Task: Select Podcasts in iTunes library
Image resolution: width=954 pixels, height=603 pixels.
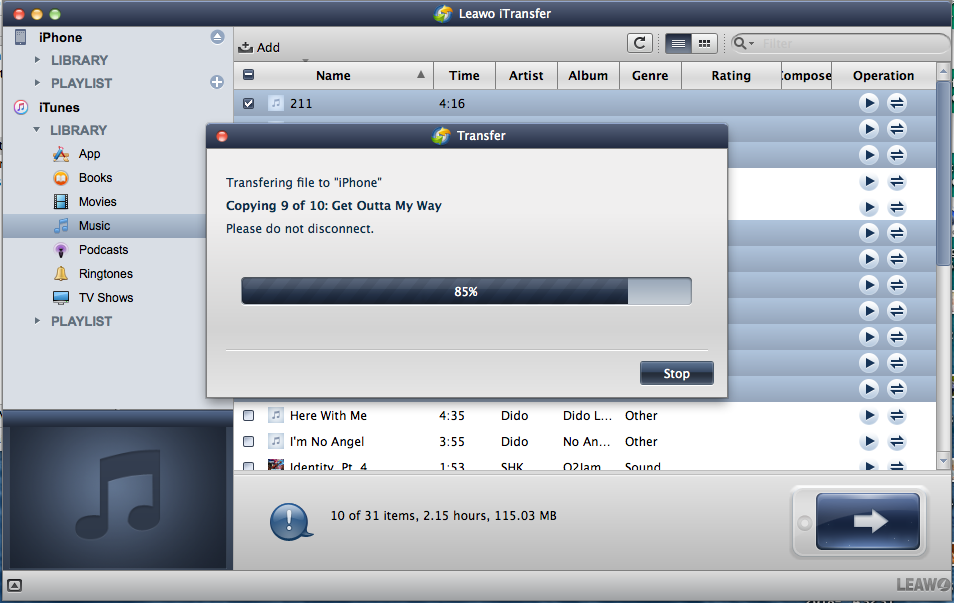Action: (103, 250)
